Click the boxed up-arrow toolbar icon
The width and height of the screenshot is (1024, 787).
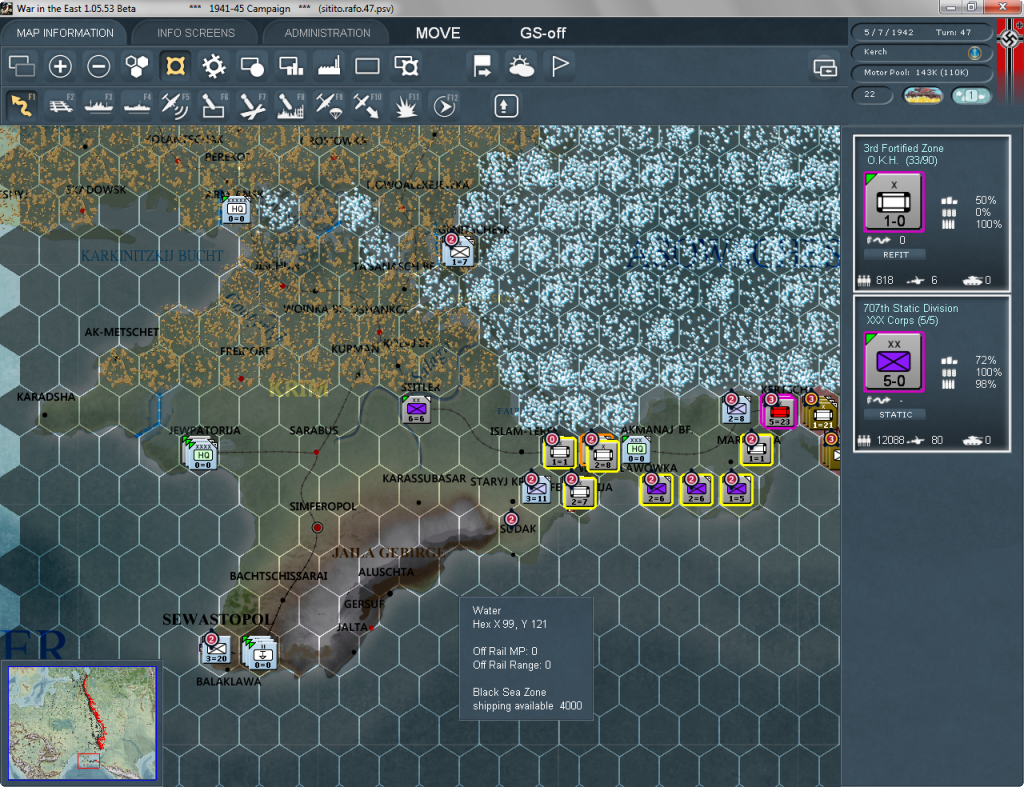tap(505, 105)
